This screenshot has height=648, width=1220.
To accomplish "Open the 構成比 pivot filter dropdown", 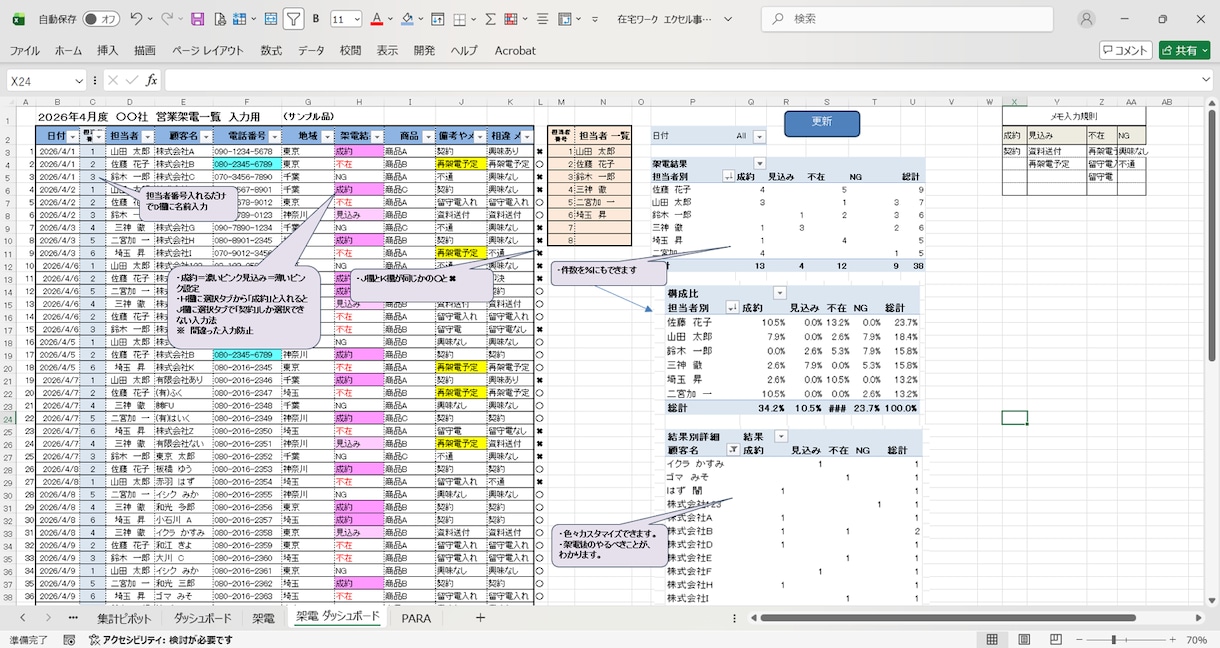I will [781, 293].
